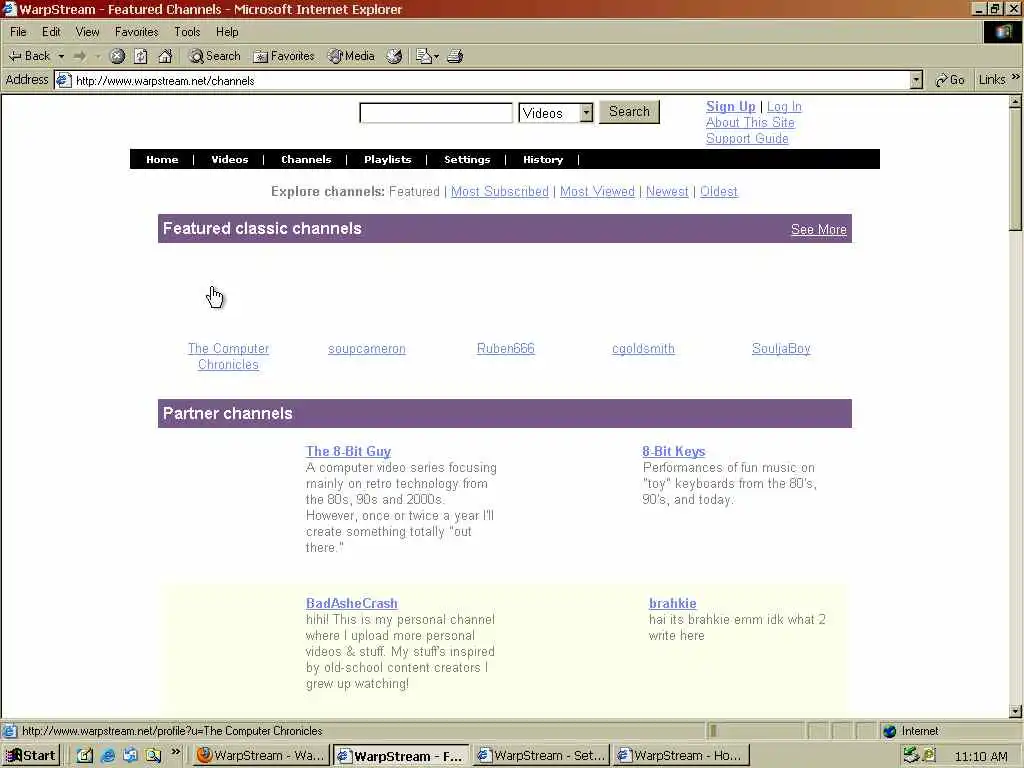Viewport: 1024px width, 768px height.
Task: Refresh the page using Refresh icon
Action: [x=140, y=56]
